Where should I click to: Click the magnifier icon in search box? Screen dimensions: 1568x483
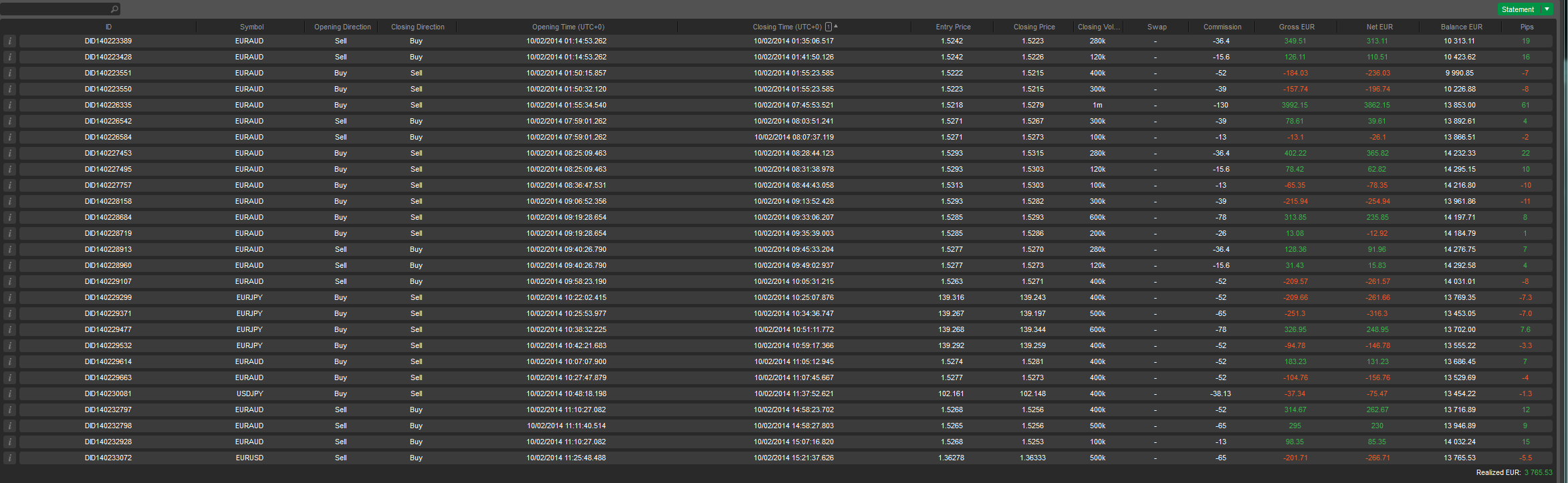tap(114, 9)
